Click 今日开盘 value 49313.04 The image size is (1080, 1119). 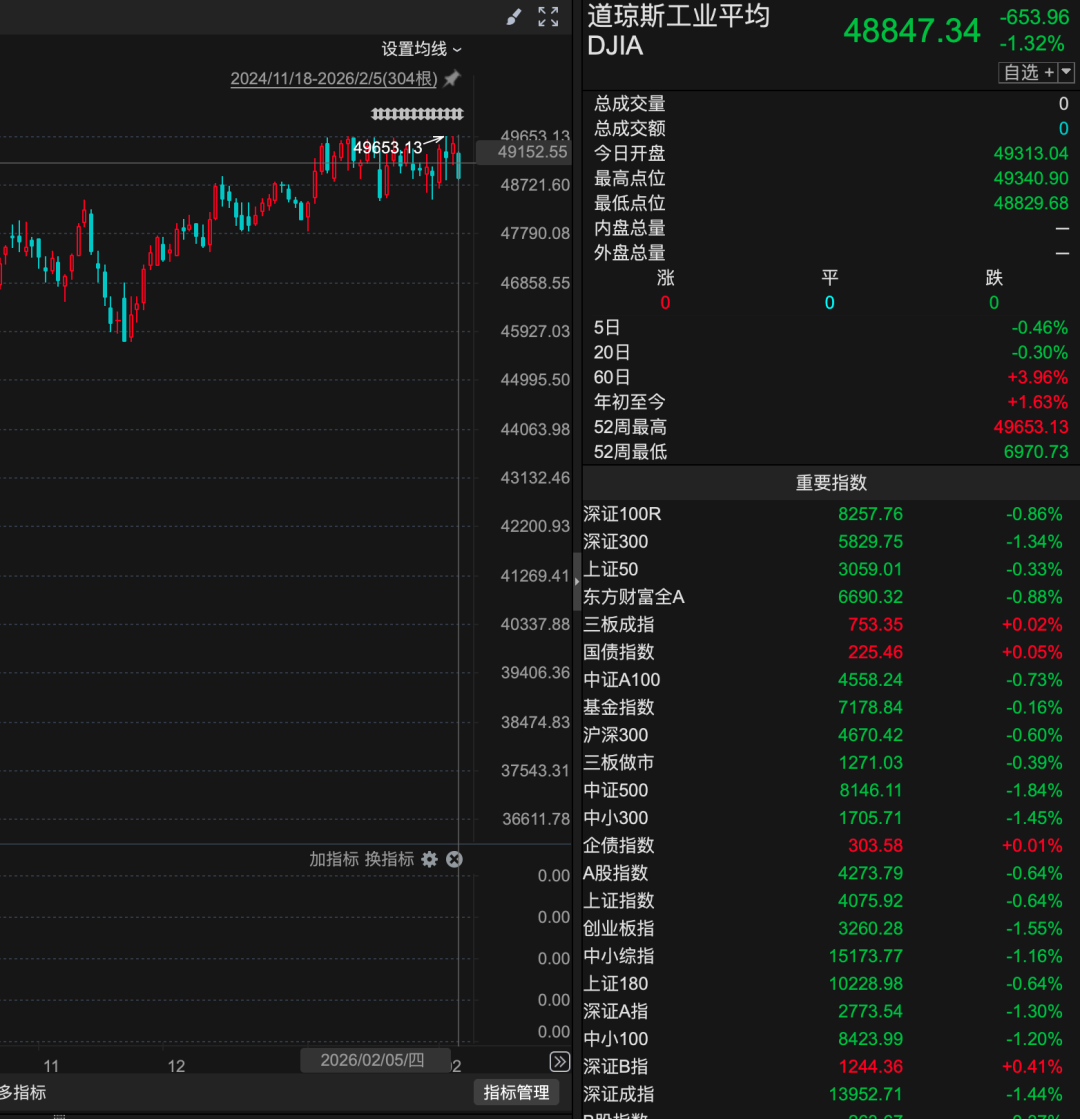[x=1031, y=153]
